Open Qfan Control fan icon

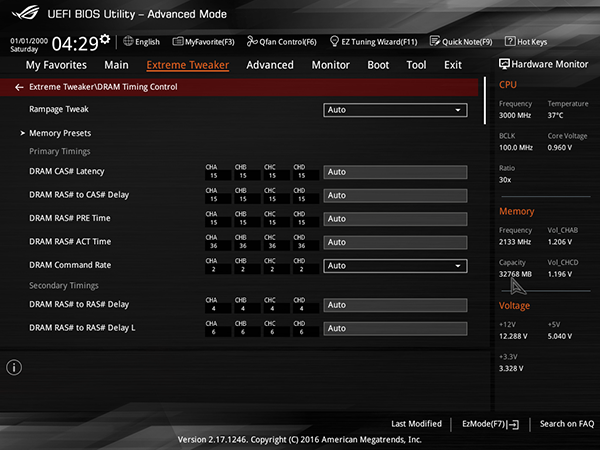(x=252, y=41)
